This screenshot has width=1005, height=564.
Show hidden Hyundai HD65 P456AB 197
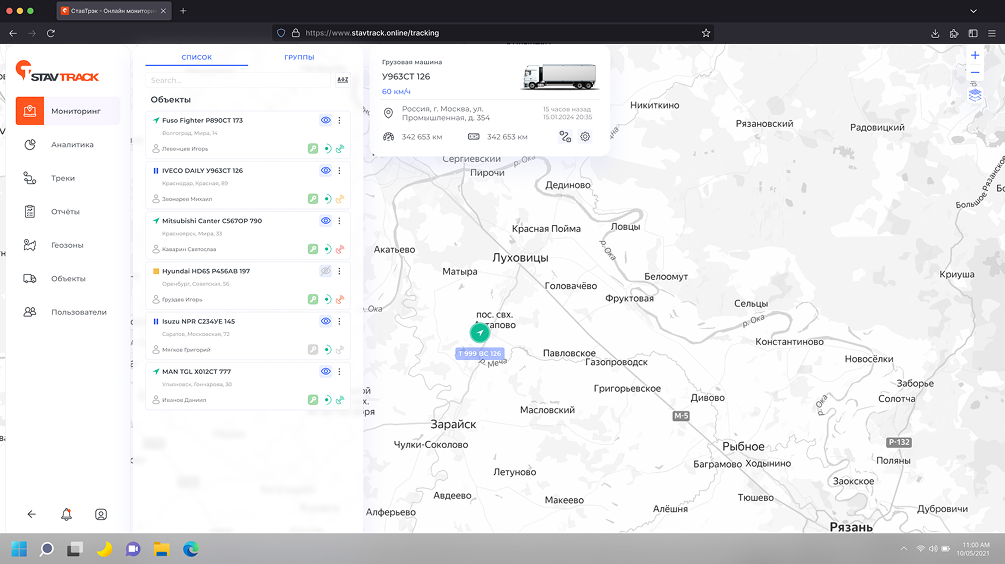325,271
